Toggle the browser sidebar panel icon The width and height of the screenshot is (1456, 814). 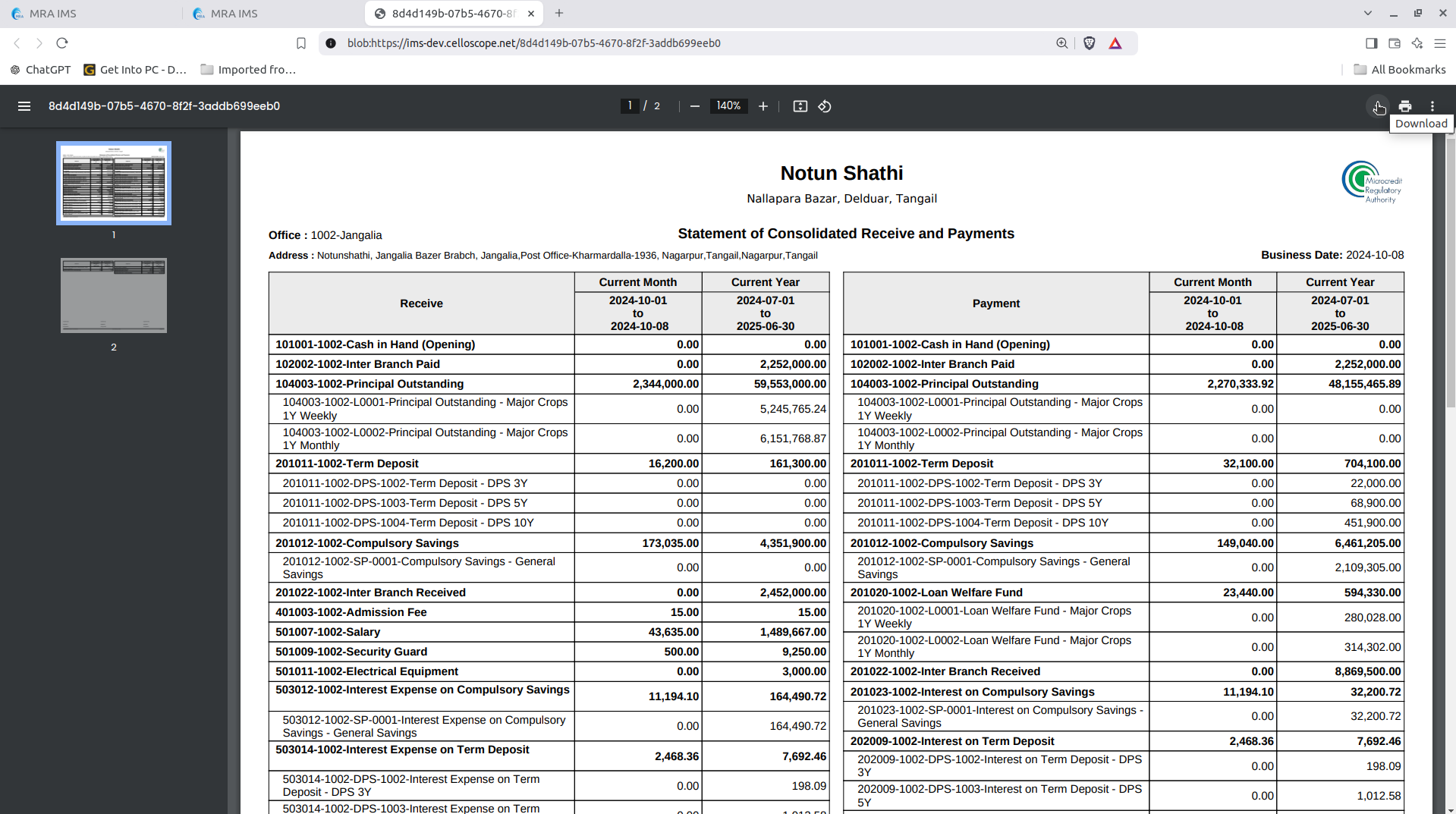coord(1372,43)
